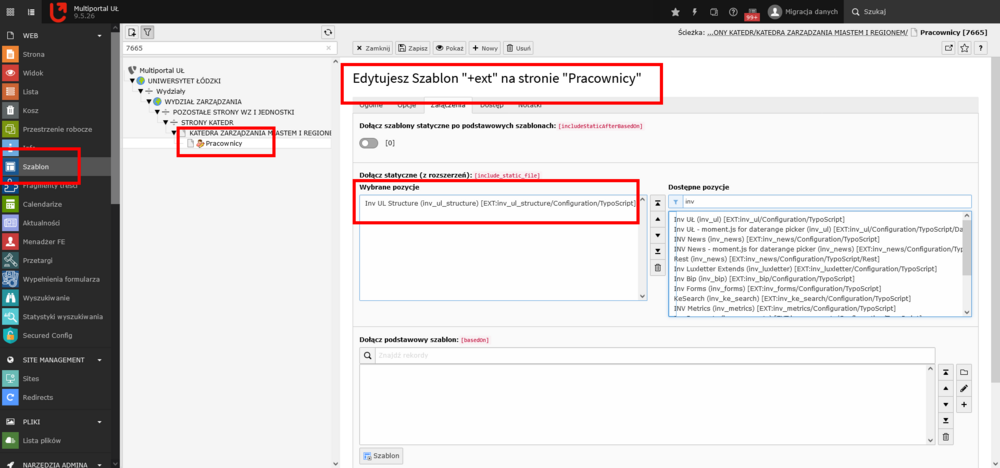The image size is (1000, 468).
Task: Click pencil edit icon beside base template list
Action: point(964,388)
